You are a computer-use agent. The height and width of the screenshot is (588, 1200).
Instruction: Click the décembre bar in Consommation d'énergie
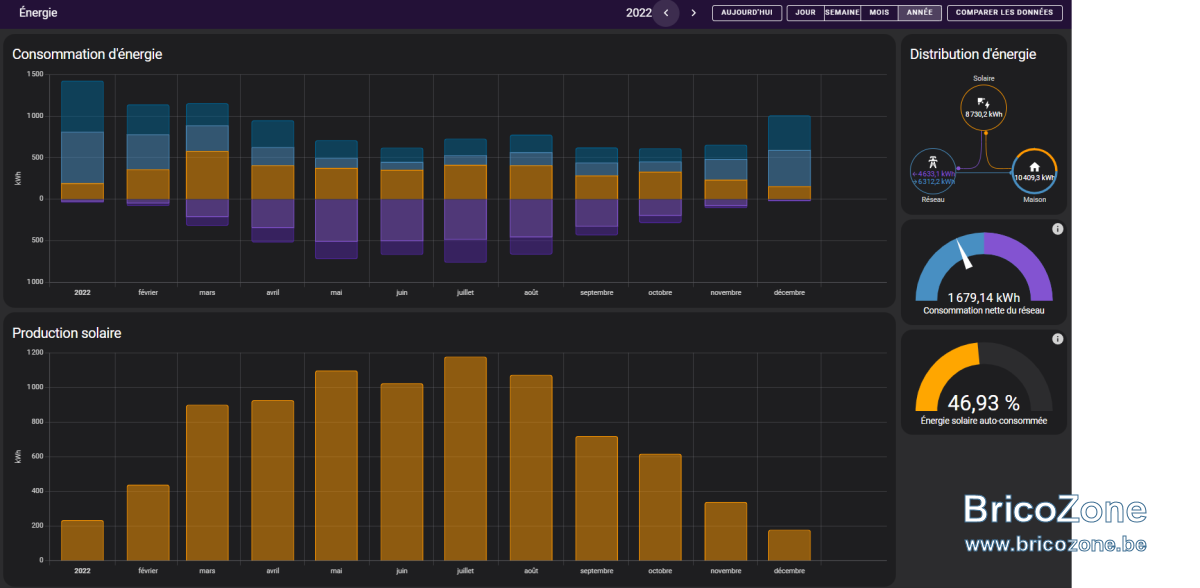(789, 158)
